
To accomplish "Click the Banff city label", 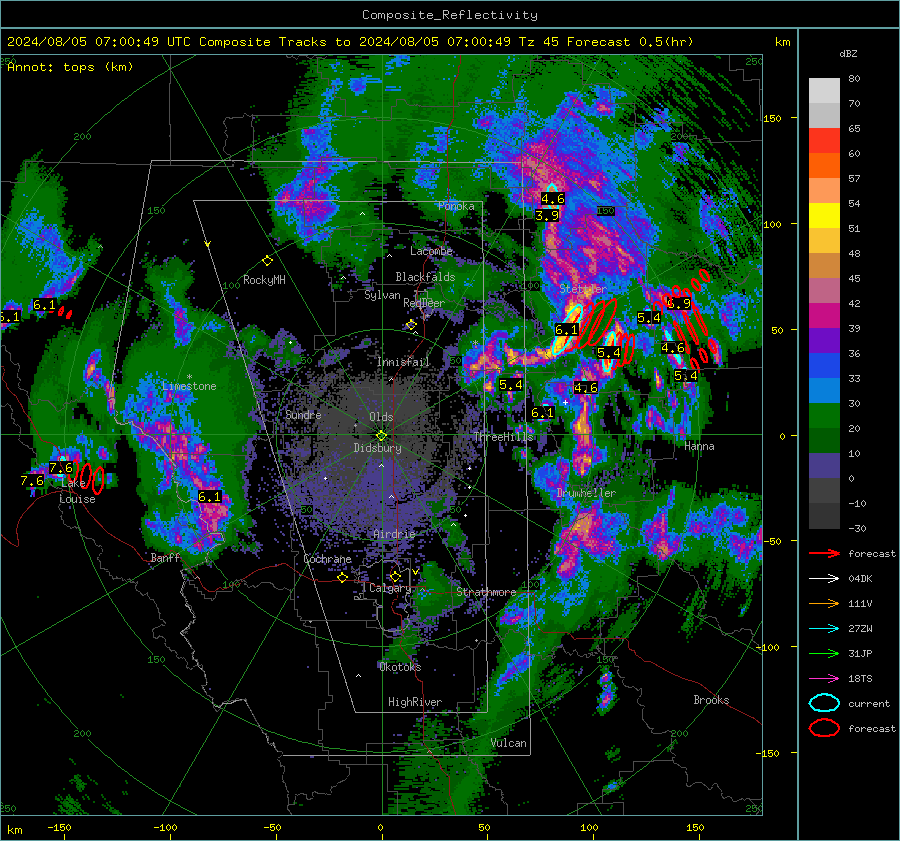I will click(165, 557).
